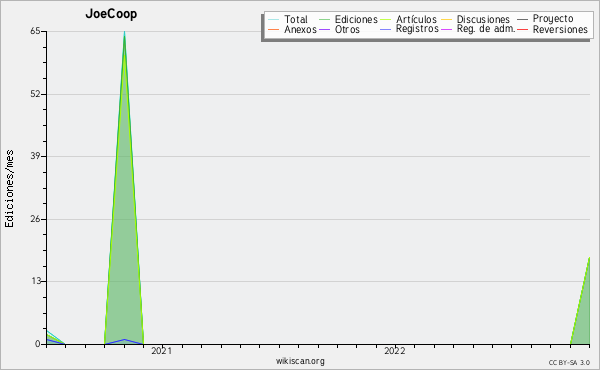This screenshot has width=600, height=370.
Task: Click the red Reversiones line swatch
Action: [522, 29]
